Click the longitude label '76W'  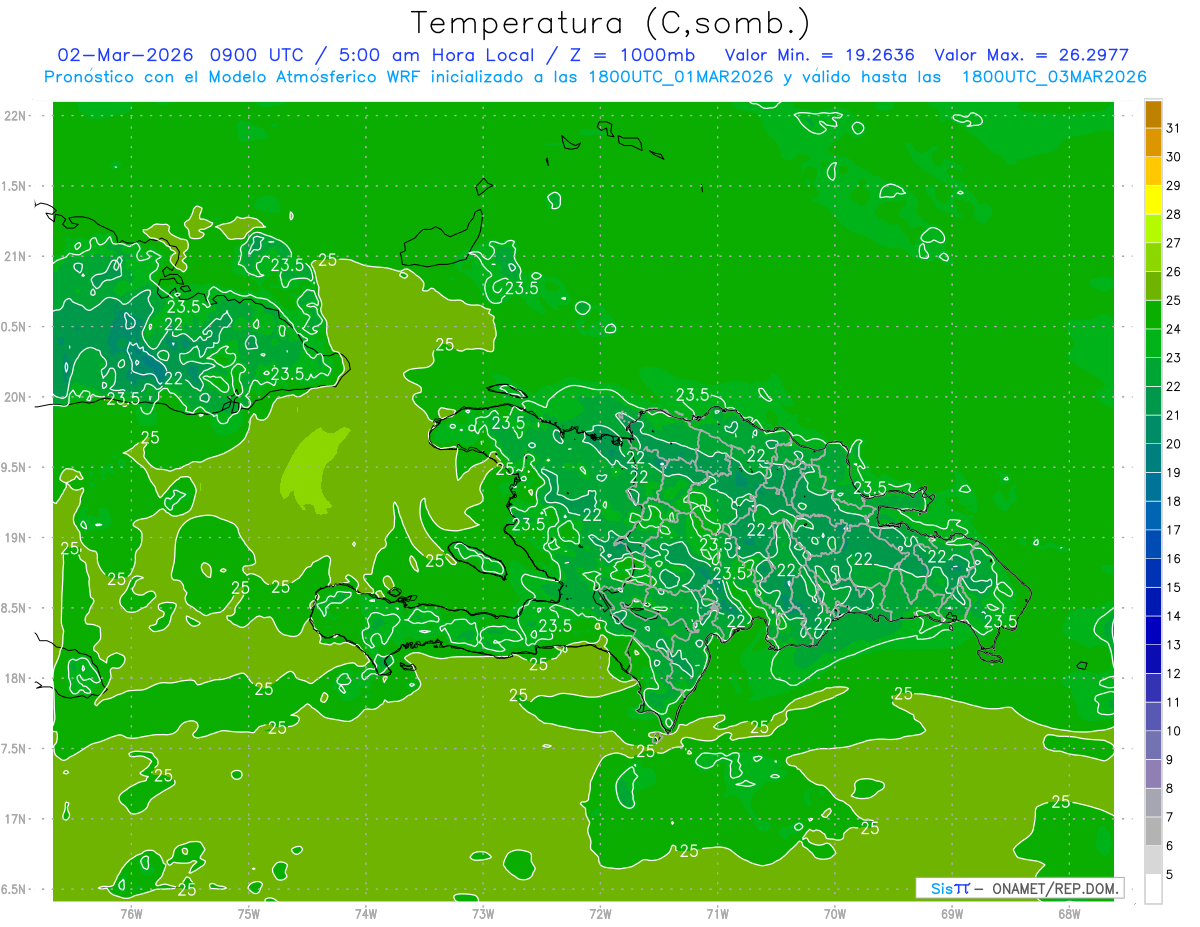point(131,913)
